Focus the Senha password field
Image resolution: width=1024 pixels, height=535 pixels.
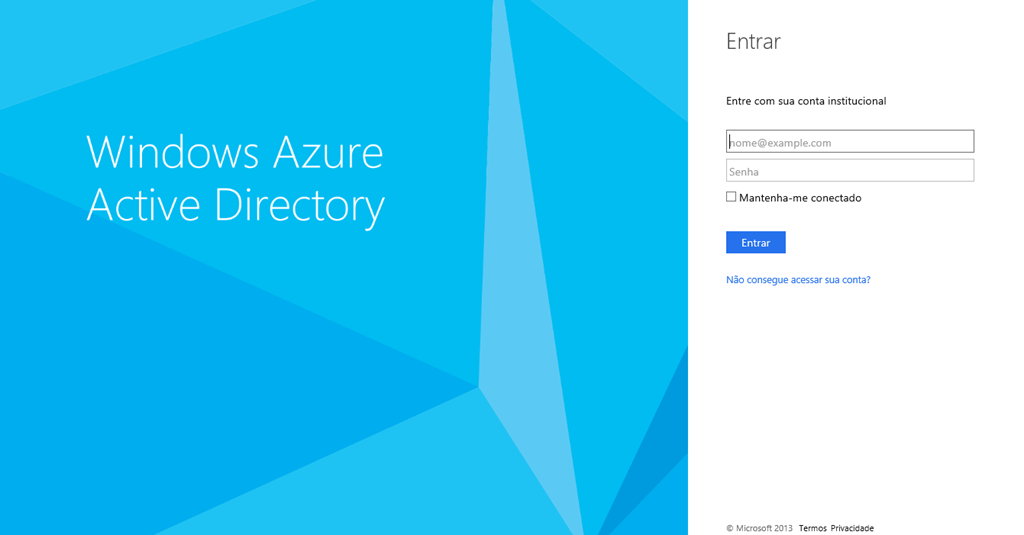pos(850,170)
